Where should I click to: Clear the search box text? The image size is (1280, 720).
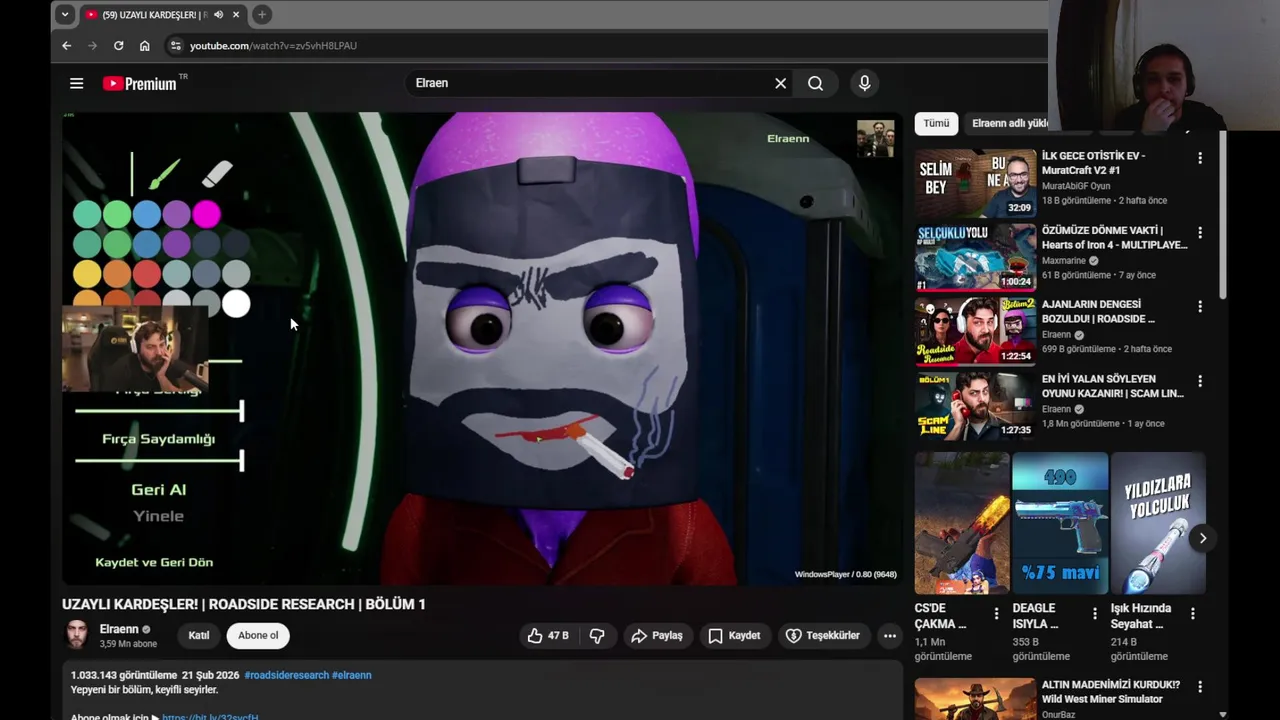click(780, 83)
